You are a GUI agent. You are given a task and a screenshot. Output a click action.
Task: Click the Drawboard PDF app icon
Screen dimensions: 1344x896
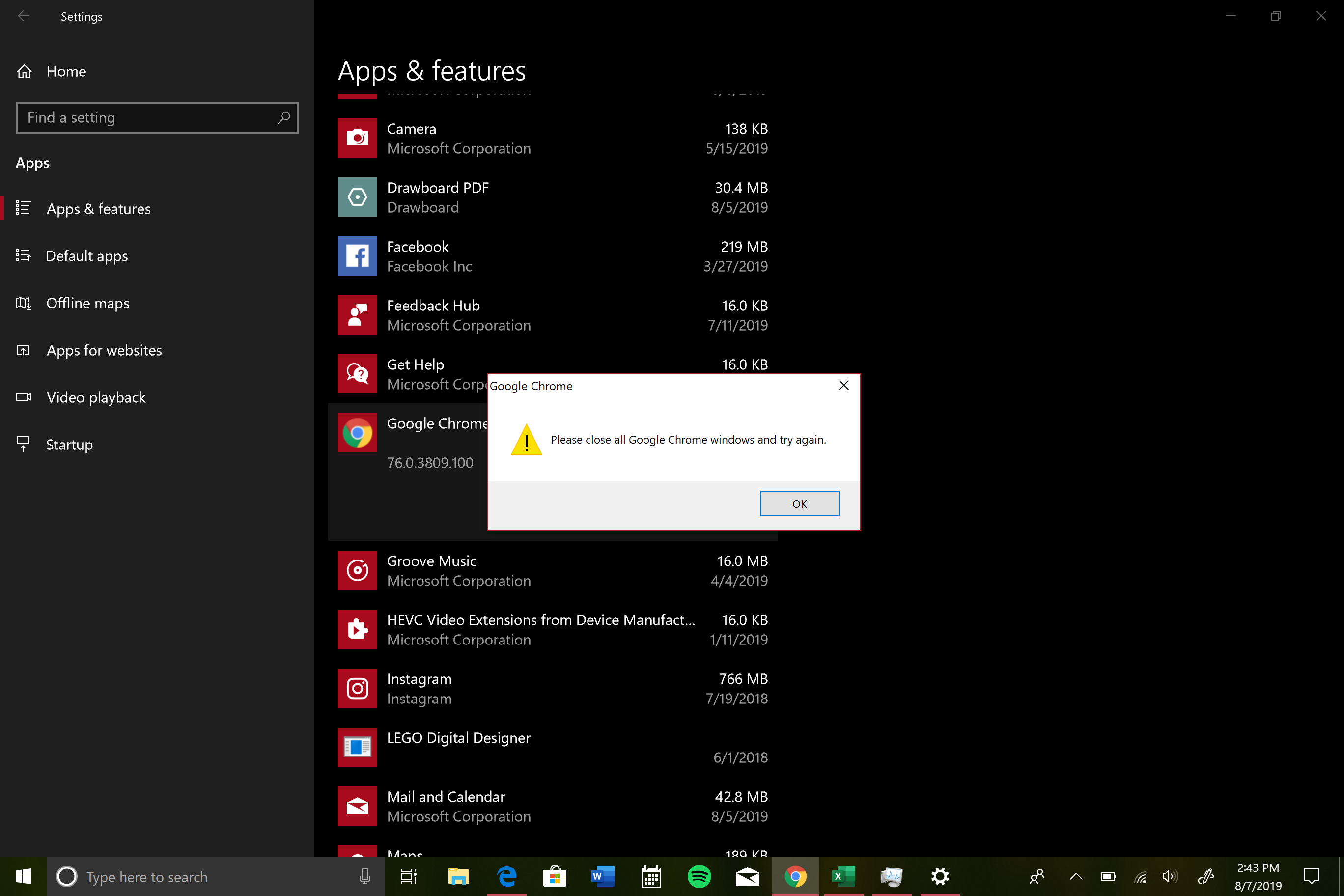pos(357,196)
